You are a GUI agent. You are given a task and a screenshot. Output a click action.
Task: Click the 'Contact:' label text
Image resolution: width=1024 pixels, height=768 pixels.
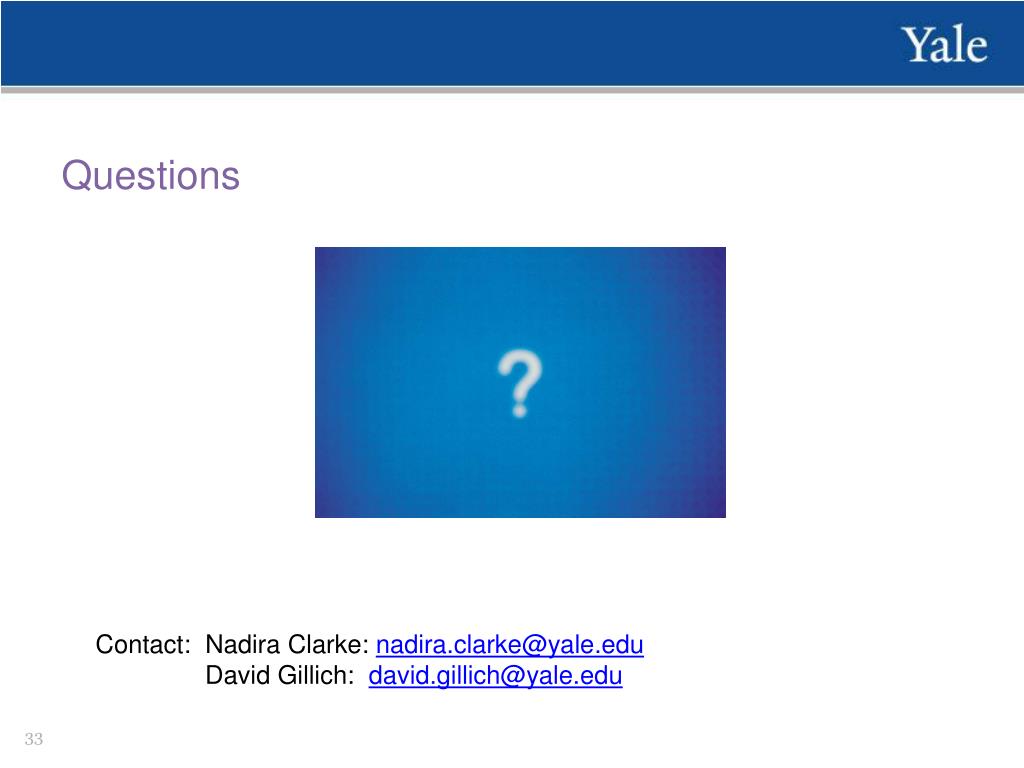point(143,645)
